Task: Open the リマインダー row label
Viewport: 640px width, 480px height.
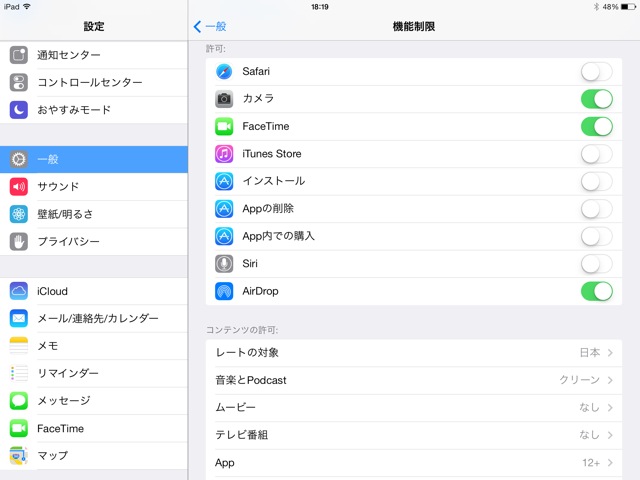Action: (68, 373)
